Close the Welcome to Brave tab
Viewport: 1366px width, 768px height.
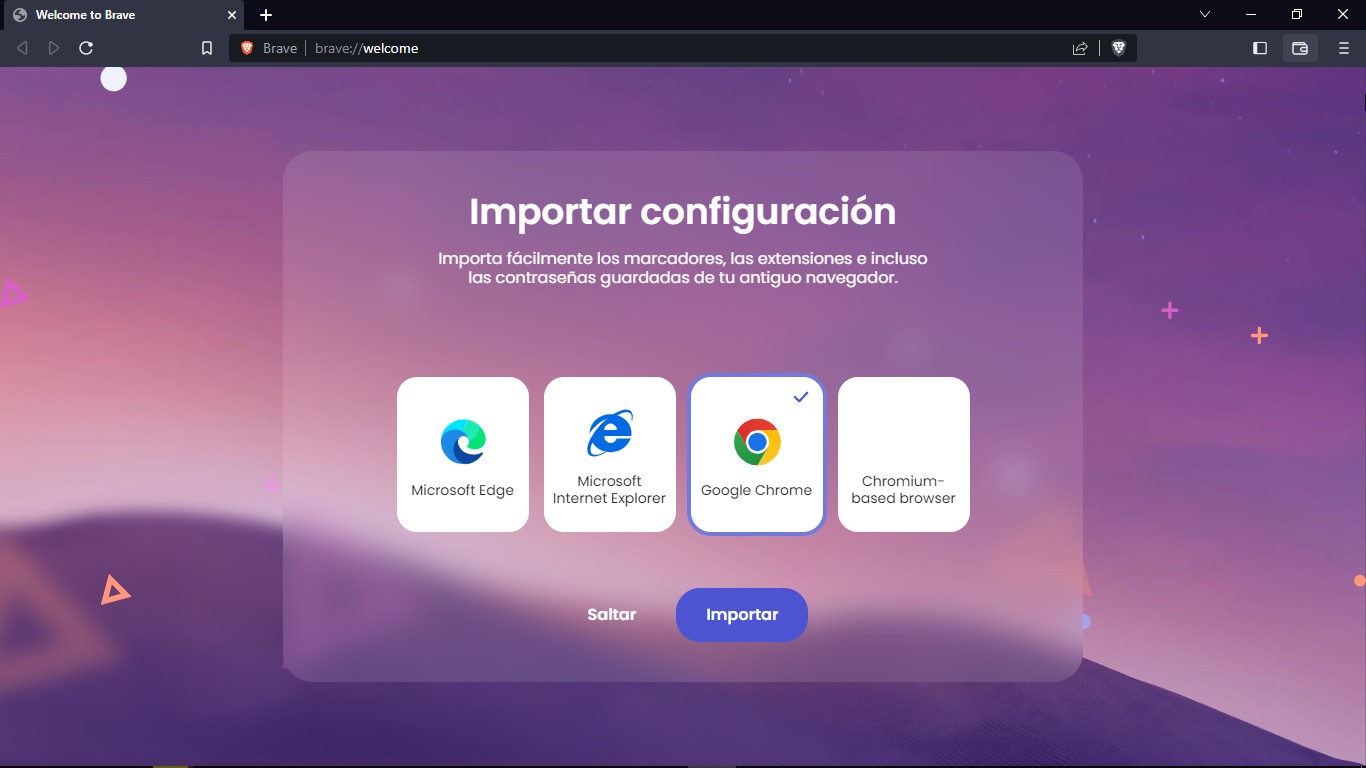(232, 15)
